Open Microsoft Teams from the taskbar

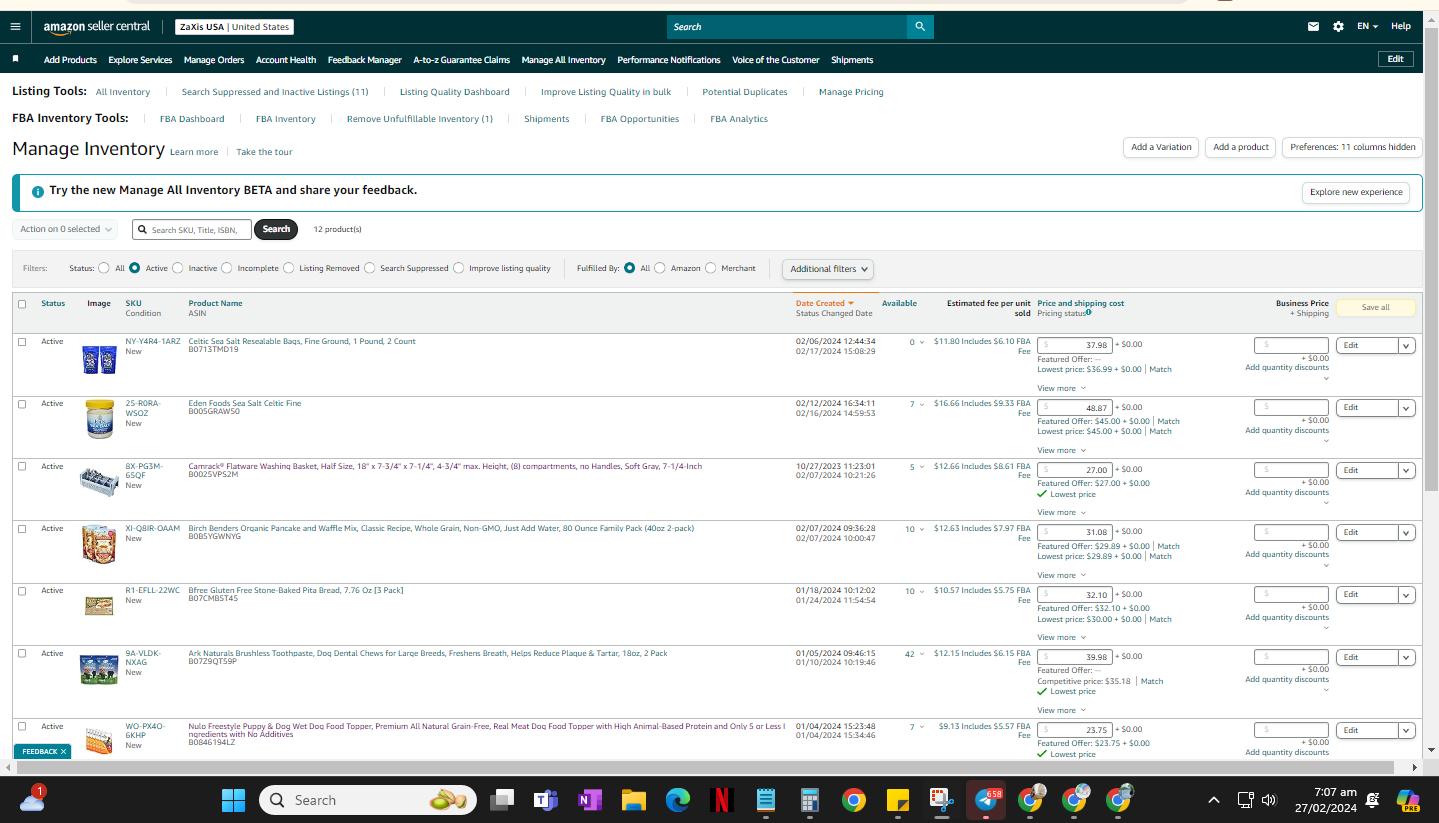coord(545,800)
